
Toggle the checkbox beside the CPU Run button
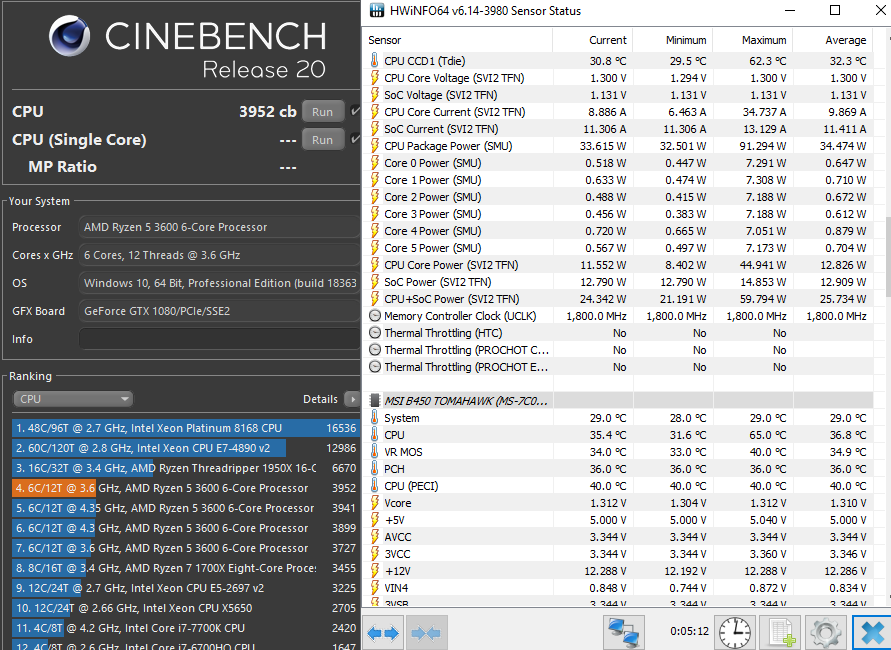point(355,111)
